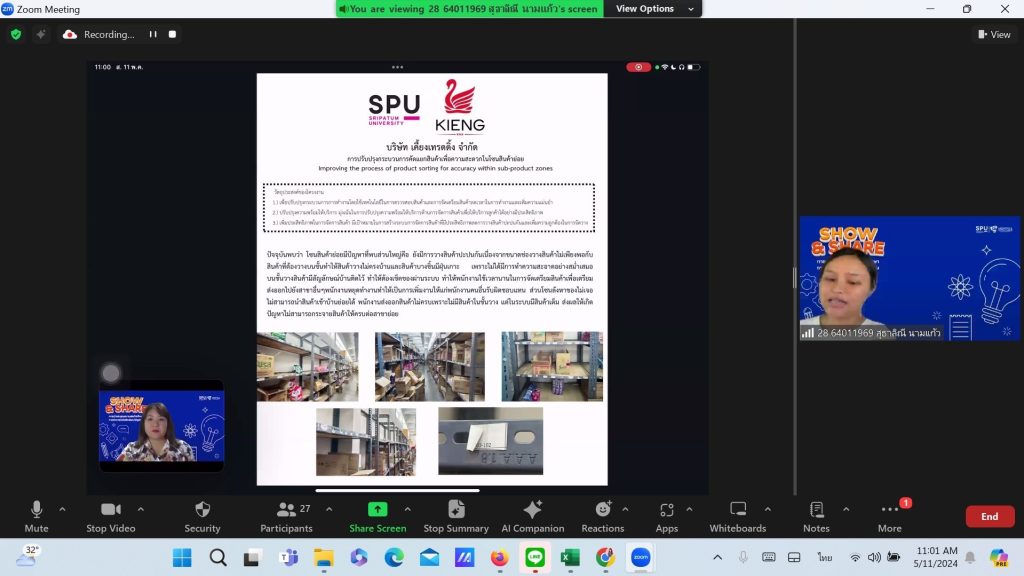Open the More menu with notification badge
The height and width of the screenshot is (576, 1024).
[x=890, y=517]
